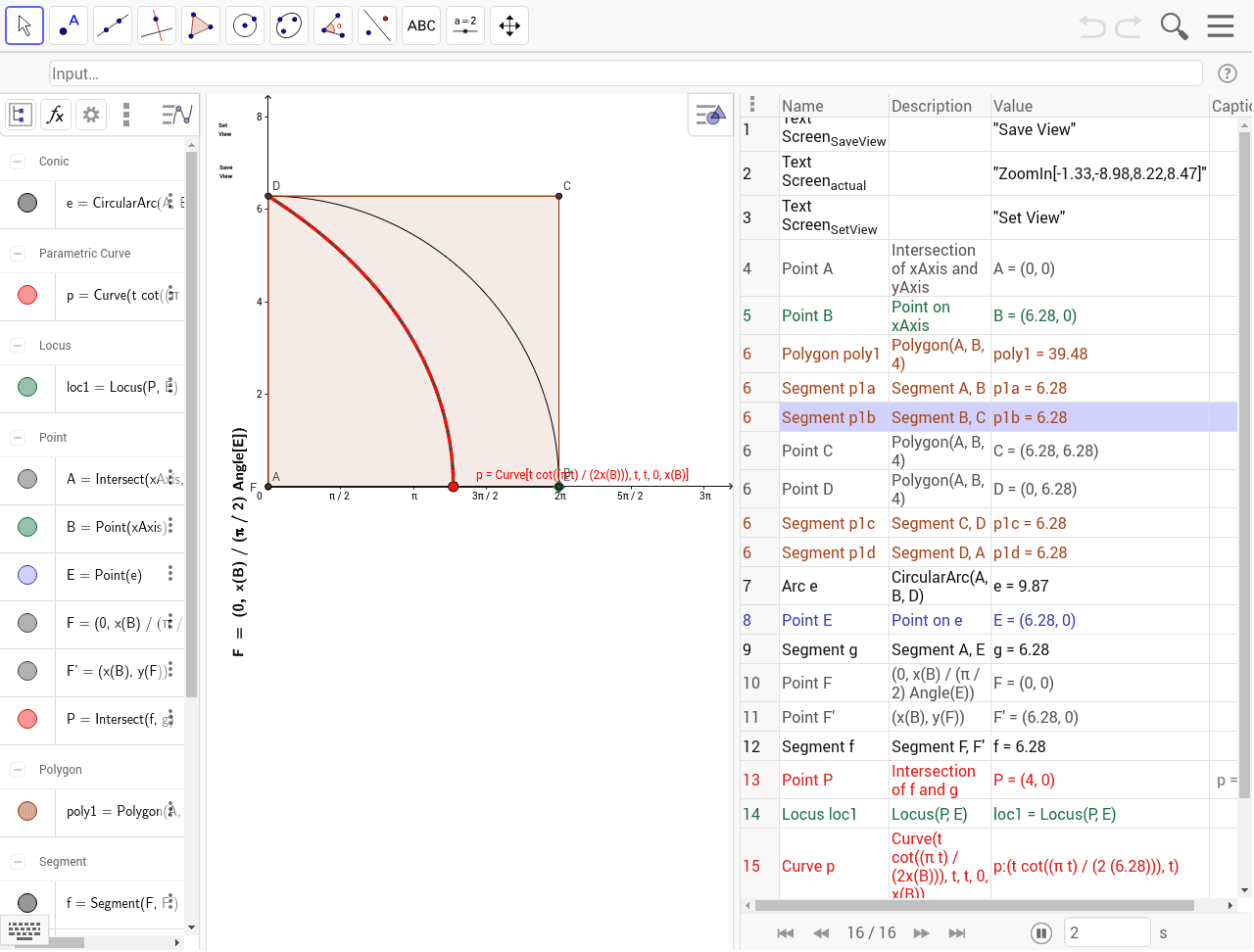Select the Reflect about Line tool

pyautogui.click(x=377, y=25)
